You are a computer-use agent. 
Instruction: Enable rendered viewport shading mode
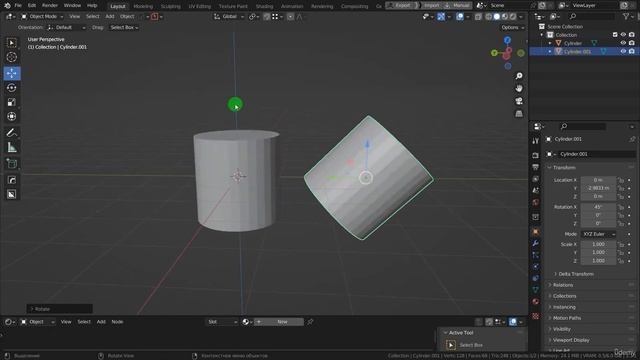513,17
